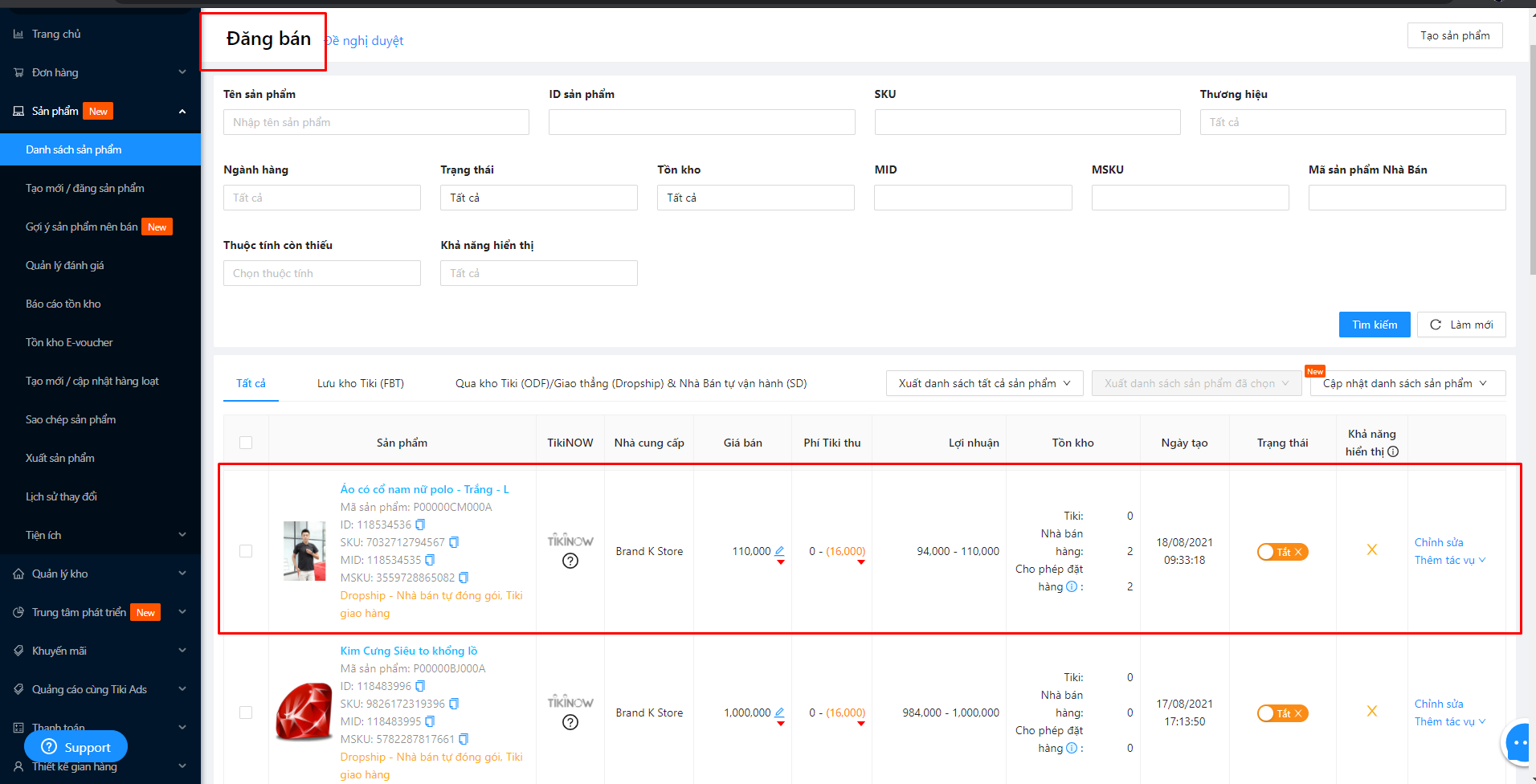Expand Thêm tác vụ for Kim Cương row
The width and height of the screenshot is (1536, 784).
click(x=1450, y=722)
